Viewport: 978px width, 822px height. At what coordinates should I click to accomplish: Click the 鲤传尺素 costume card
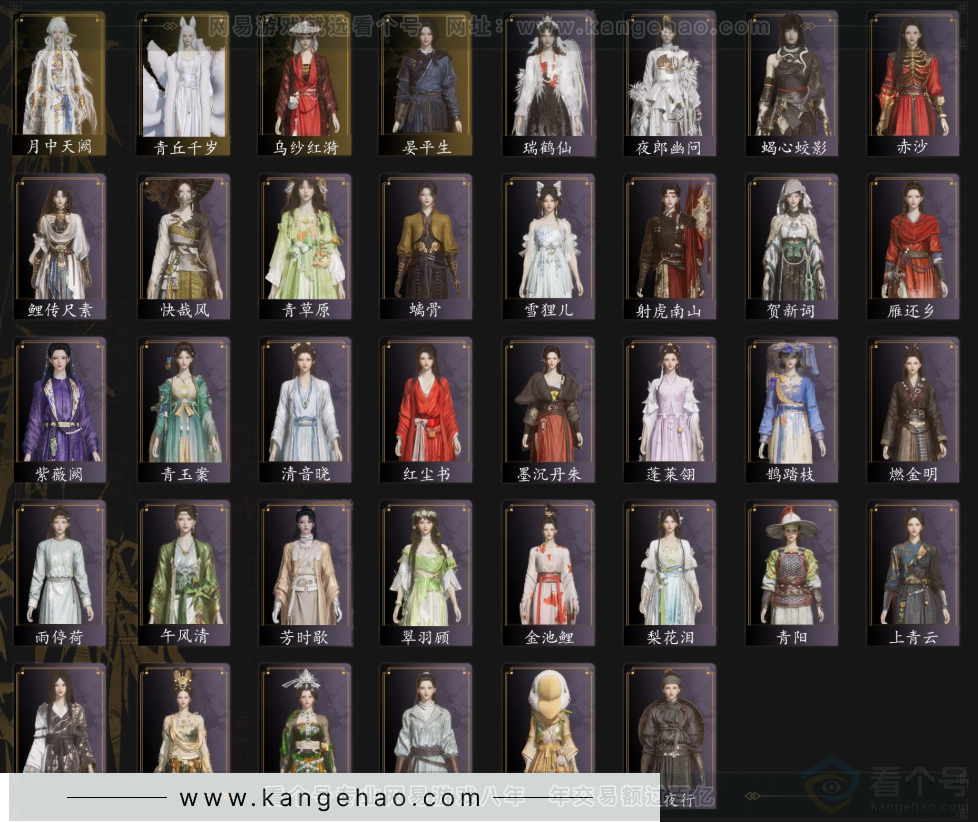[x=60, y=246]
